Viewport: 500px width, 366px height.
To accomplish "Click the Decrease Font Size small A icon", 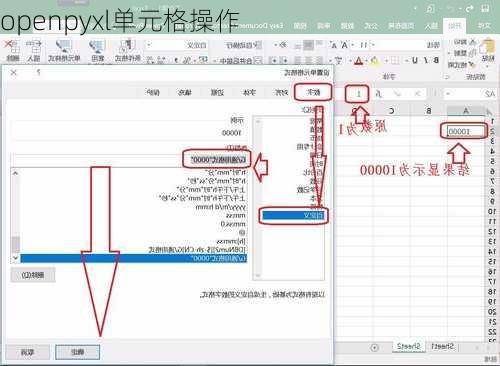I will click(x=334, y=45).
